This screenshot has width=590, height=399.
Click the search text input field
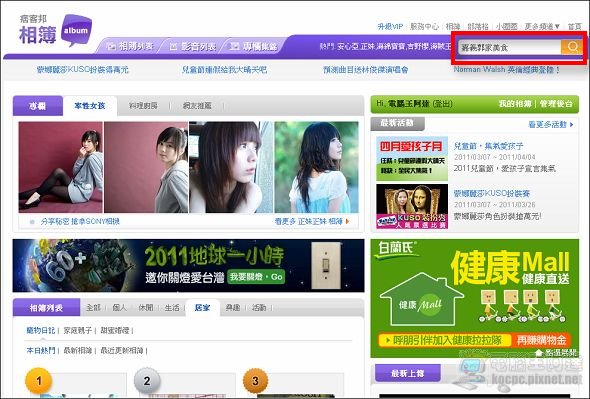[x=509, y=47]
